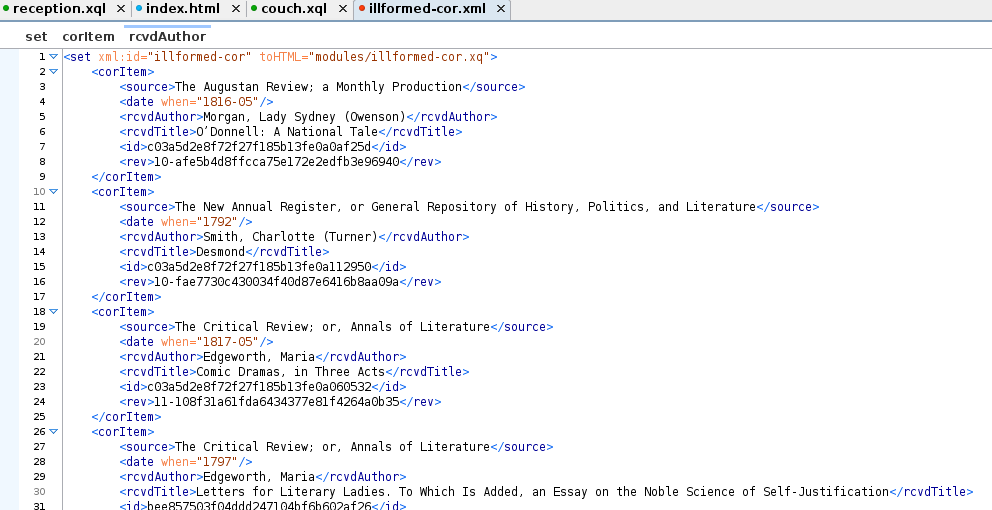
Task: Place cursor in Morgan, Lady Sydney author text
Action: click(x=304, y=116)
